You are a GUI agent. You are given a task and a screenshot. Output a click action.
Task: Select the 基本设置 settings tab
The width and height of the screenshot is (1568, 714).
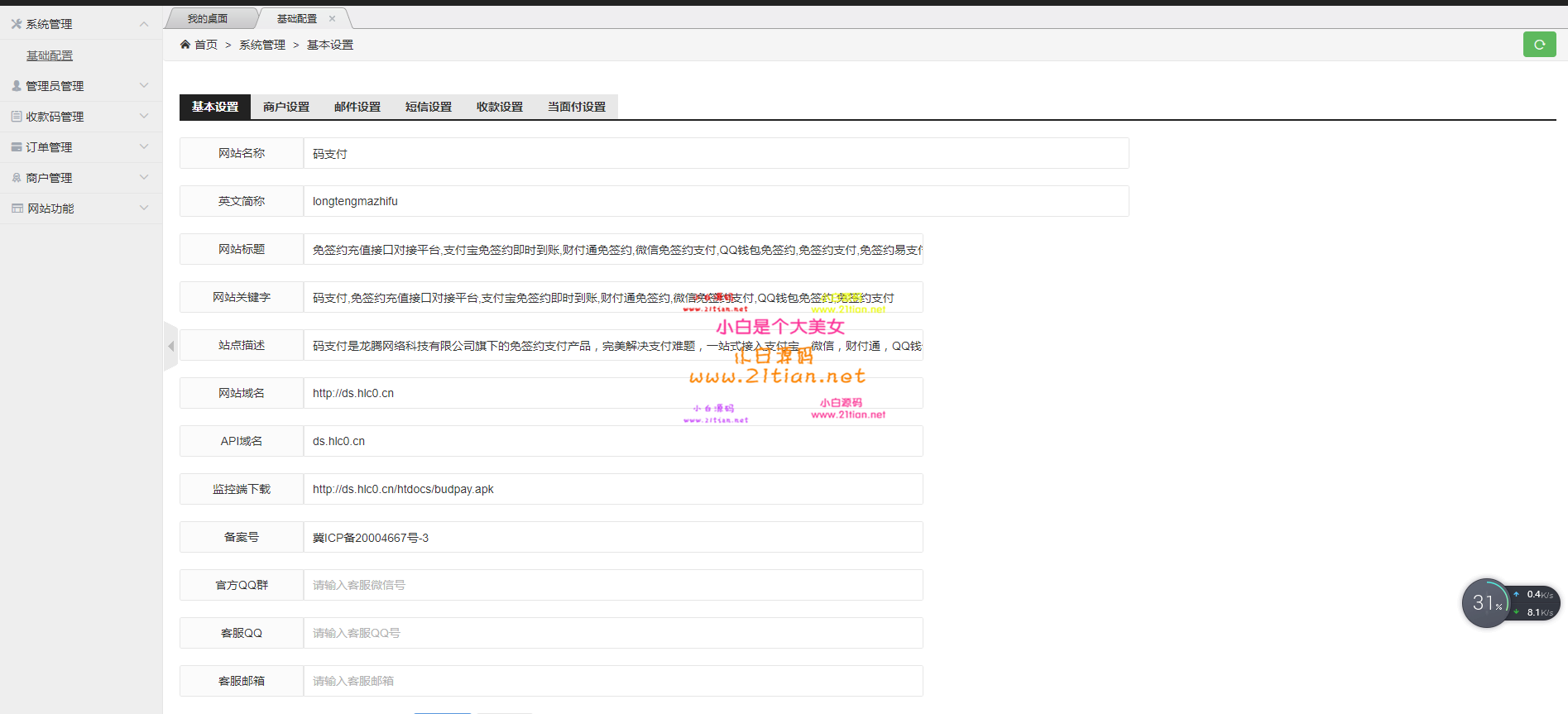click(215, 107)
